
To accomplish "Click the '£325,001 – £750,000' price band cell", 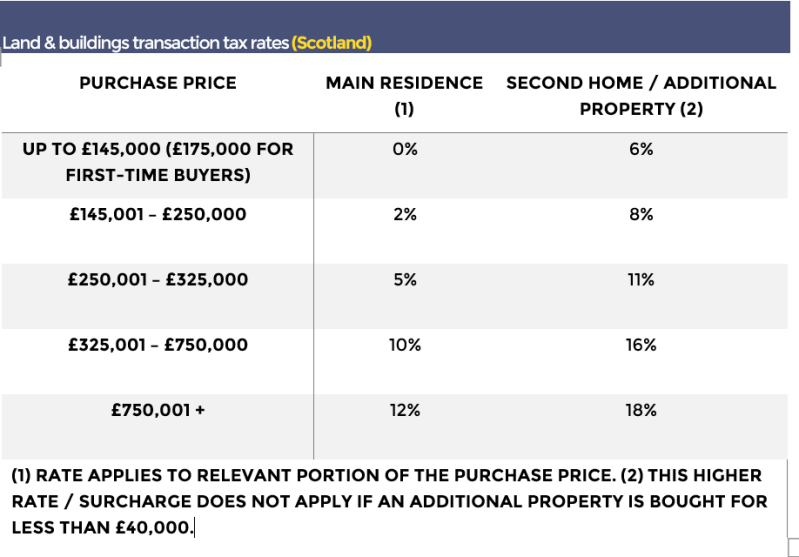I will [x=158, y=345].
